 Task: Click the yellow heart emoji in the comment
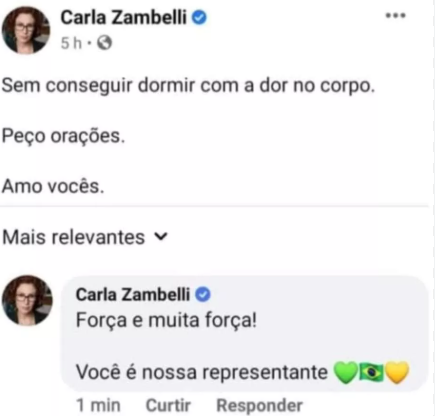click(x=397, y=372)
